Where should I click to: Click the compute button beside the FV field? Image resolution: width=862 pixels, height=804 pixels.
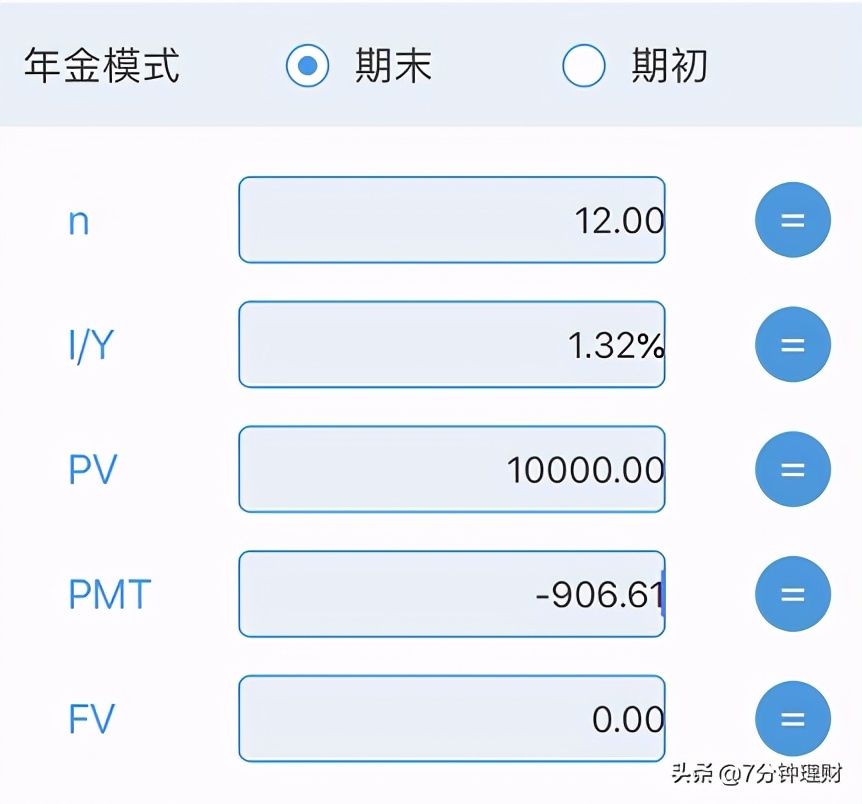(x=792, y=718)
